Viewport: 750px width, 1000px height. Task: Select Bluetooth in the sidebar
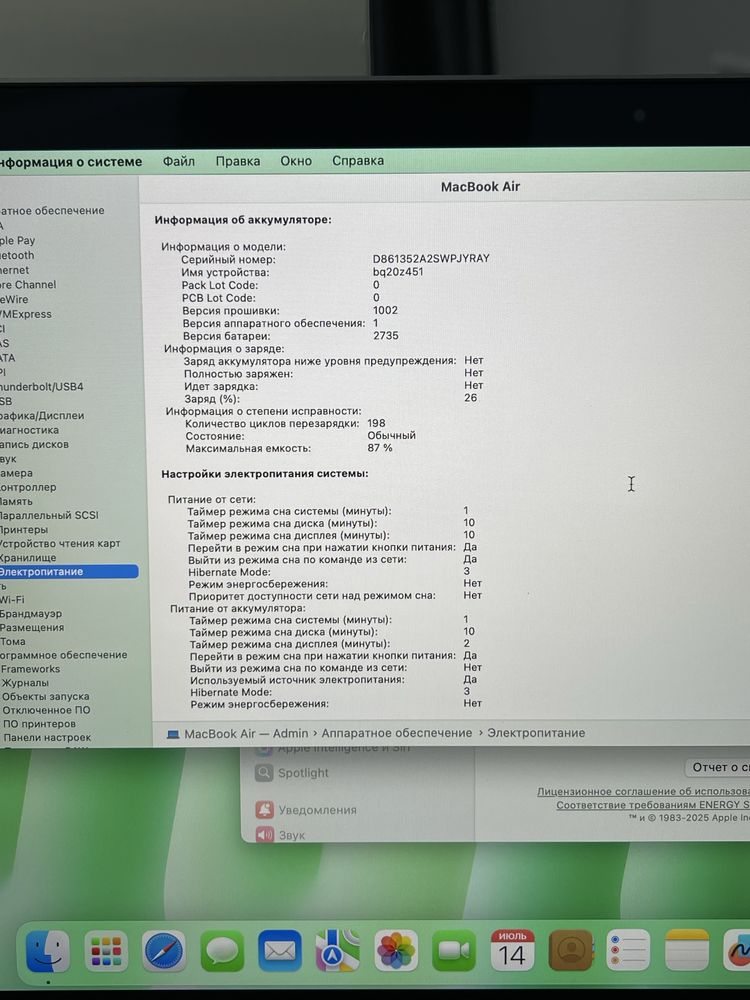click(x=17, y=255)
